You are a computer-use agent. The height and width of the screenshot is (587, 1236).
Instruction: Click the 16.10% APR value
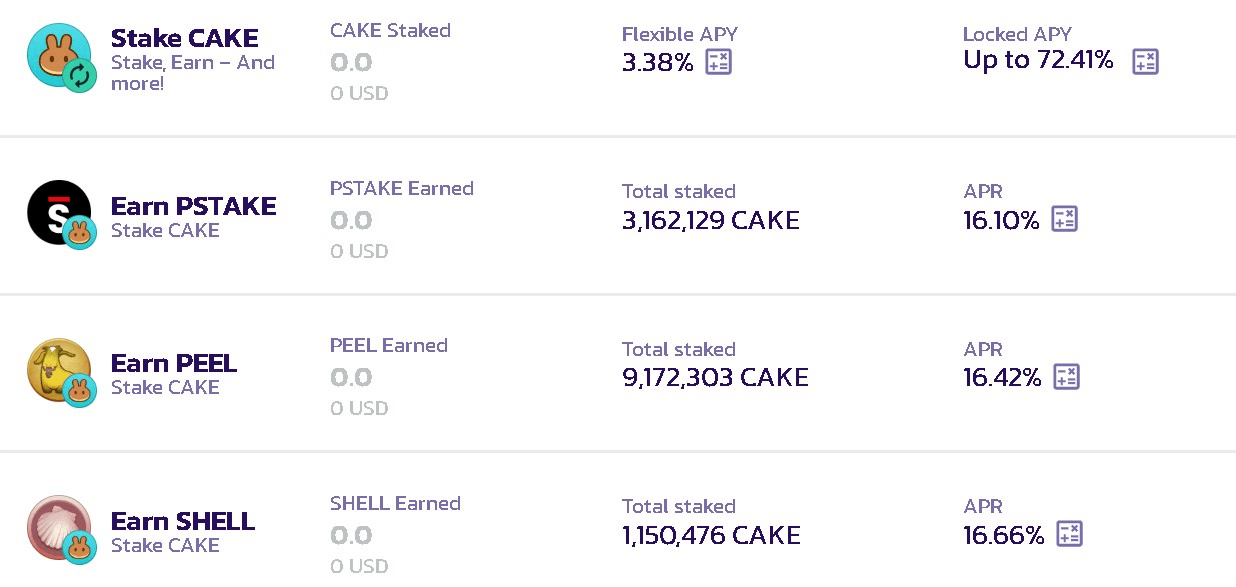pyautogui.click(x=1001, y=220)
